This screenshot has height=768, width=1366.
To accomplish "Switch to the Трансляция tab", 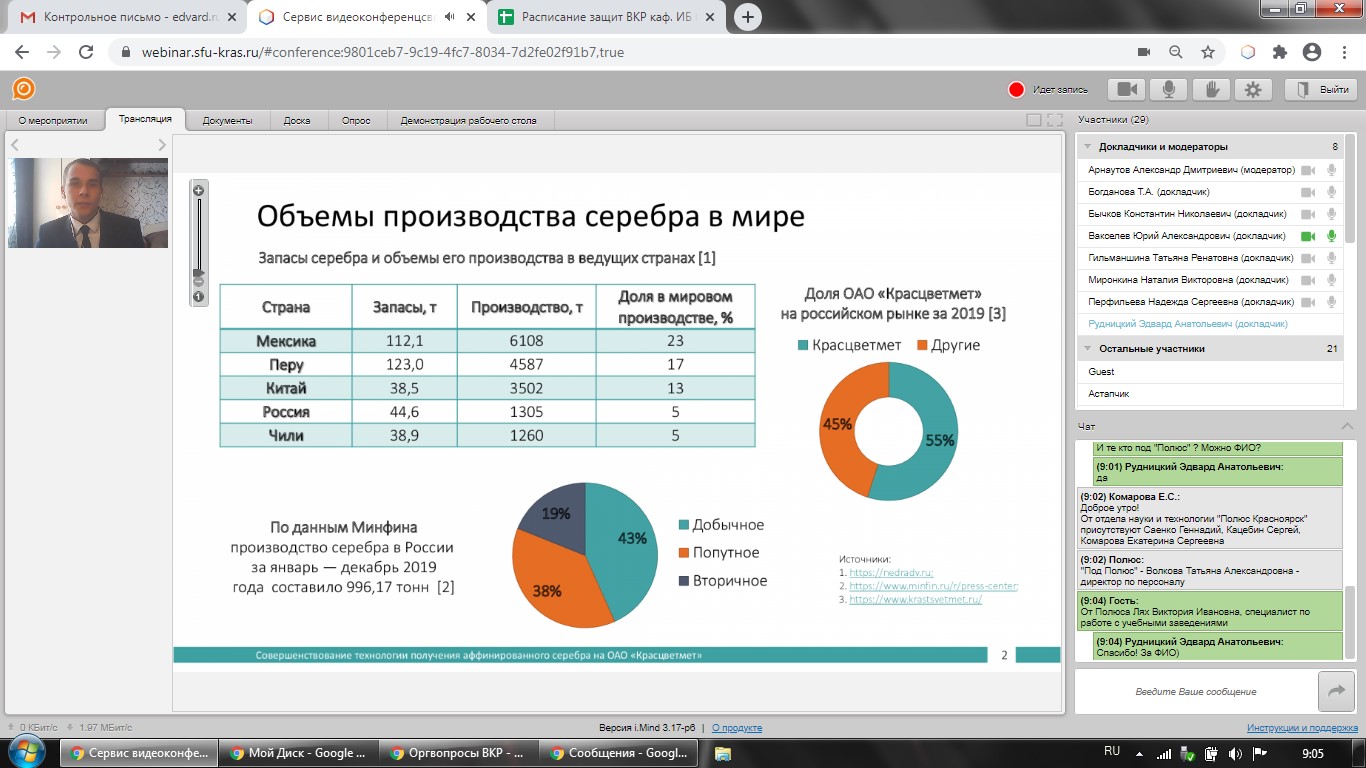I will [x=145, y=119].
